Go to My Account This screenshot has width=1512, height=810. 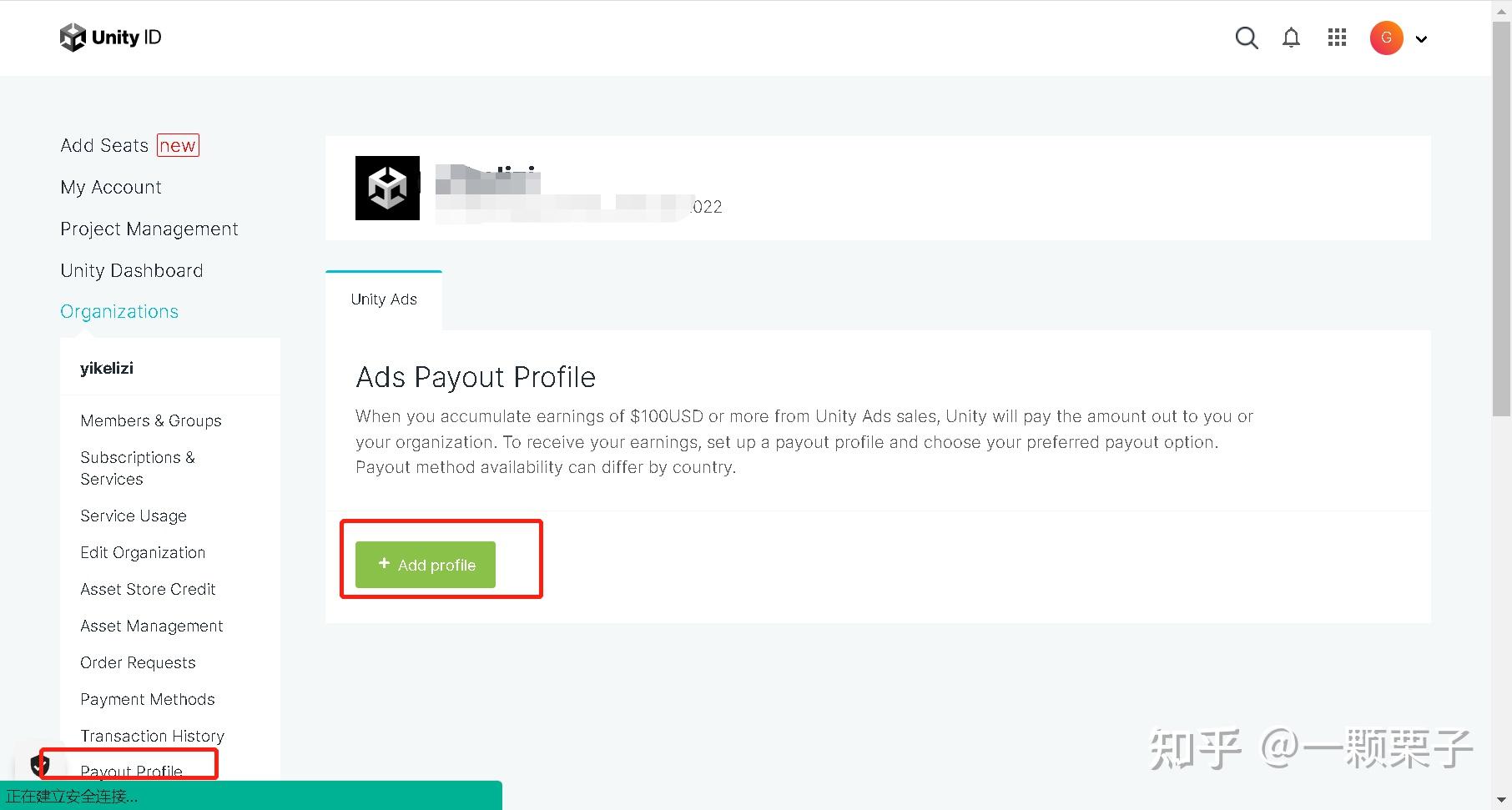111,187
